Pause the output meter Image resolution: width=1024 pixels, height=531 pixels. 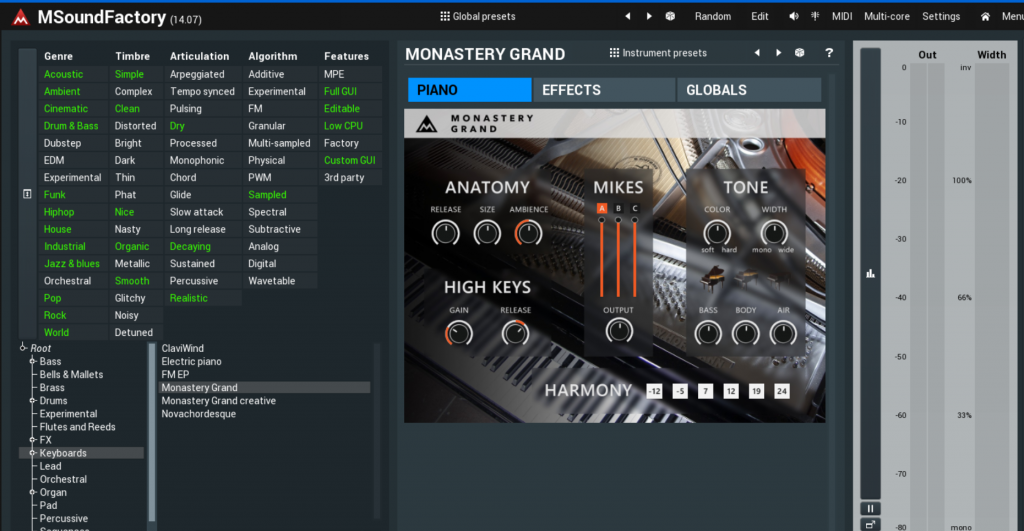(x=870, y=508)
